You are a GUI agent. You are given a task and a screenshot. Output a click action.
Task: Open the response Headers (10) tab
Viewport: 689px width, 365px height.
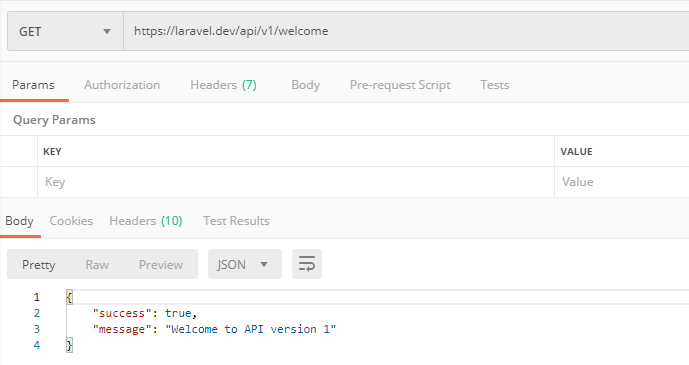(x=146, y=220)
